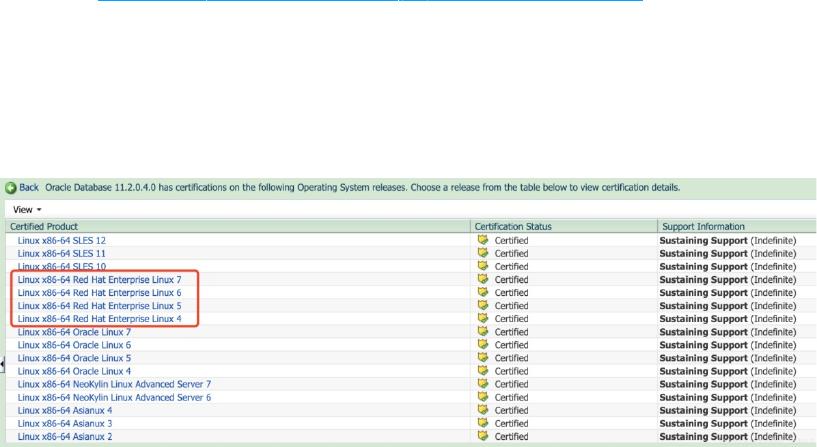Open Linux x86-64 Red Hat Enterprise Linux 5

click(100, 306)
